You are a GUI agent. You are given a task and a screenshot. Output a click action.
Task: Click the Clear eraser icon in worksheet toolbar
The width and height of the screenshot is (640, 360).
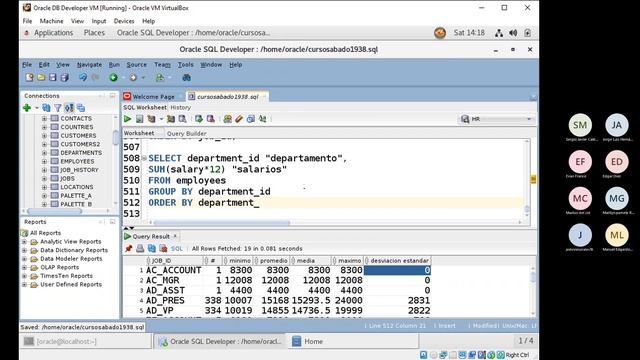239,119
